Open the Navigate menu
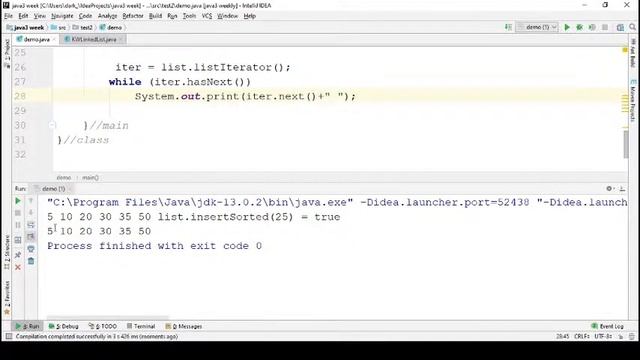 pos(62,16)
